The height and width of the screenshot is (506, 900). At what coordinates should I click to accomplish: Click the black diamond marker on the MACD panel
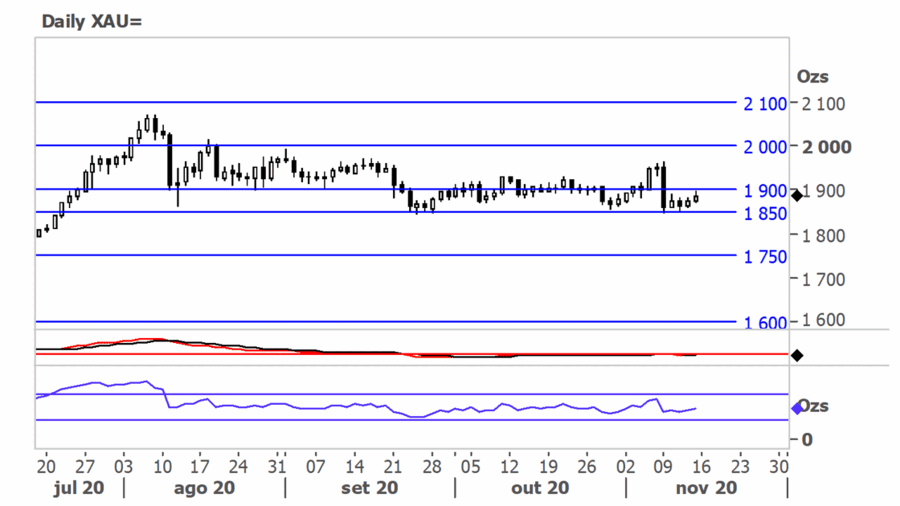pyautogui.click(x=797, y=356)
